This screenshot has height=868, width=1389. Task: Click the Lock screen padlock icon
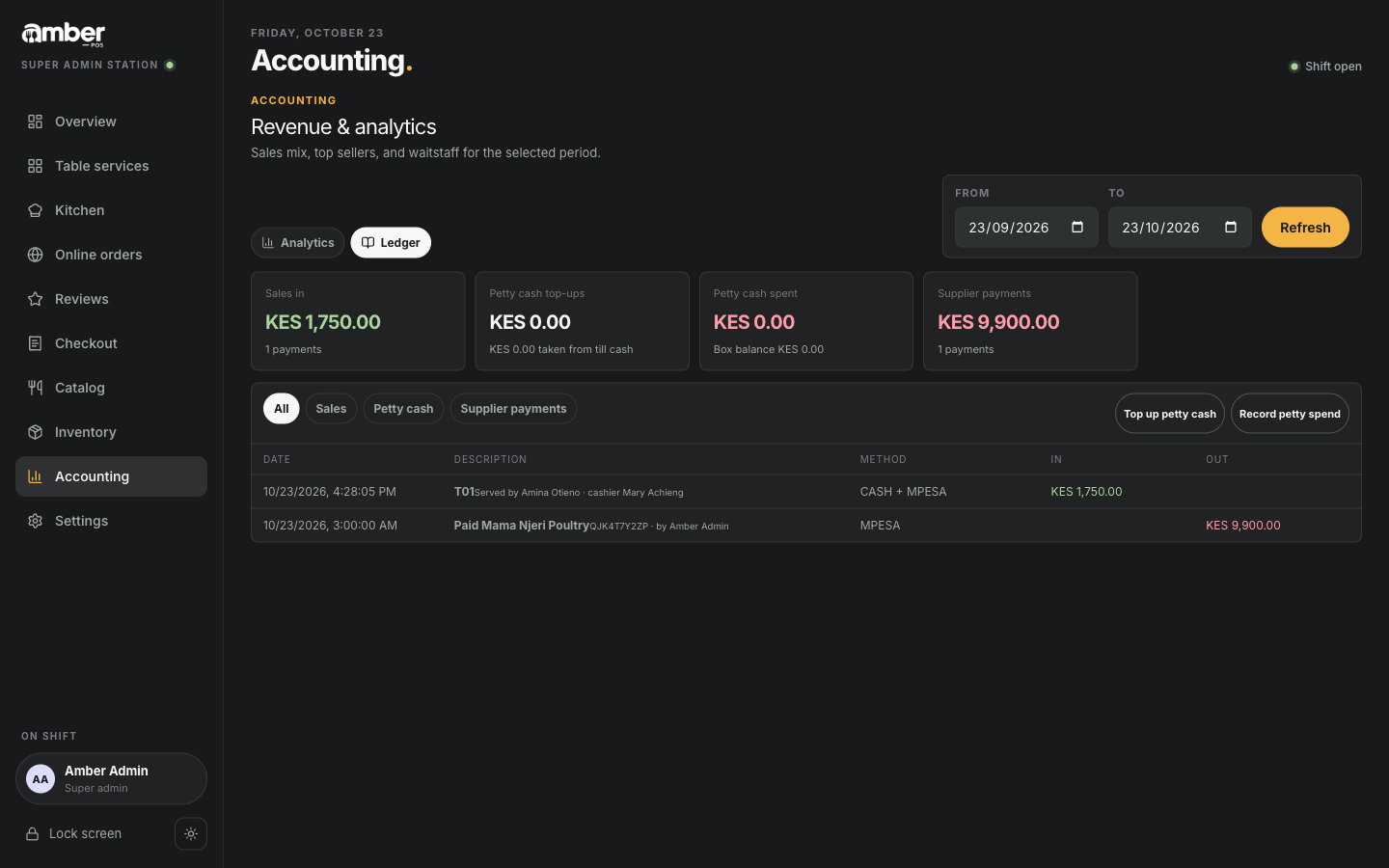32,834
